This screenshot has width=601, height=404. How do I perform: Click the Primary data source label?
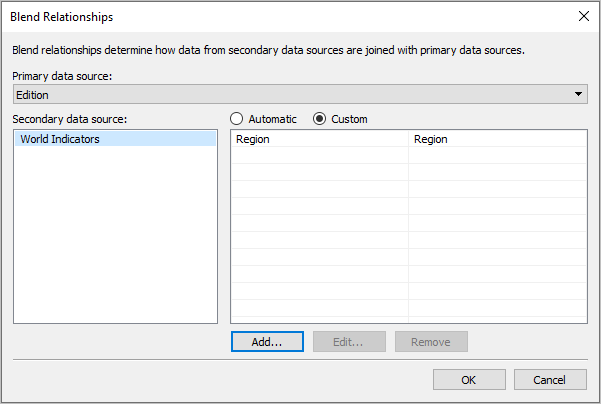(62, 76)
